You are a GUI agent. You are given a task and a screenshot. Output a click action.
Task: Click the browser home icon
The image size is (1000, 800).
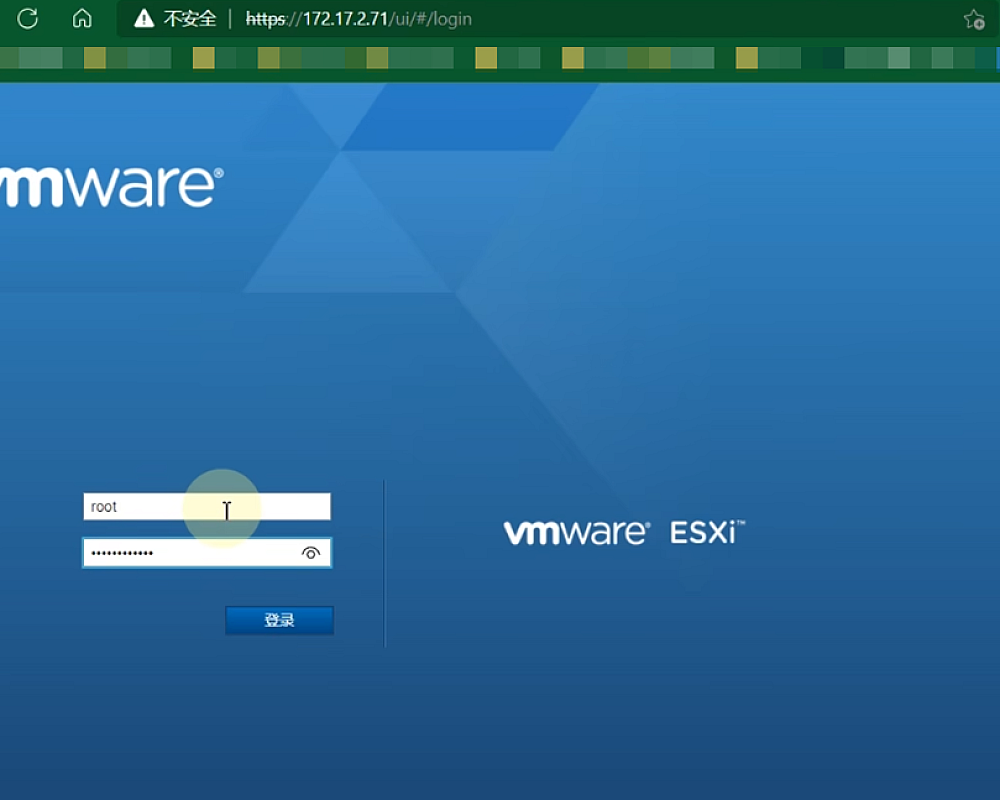82,18
